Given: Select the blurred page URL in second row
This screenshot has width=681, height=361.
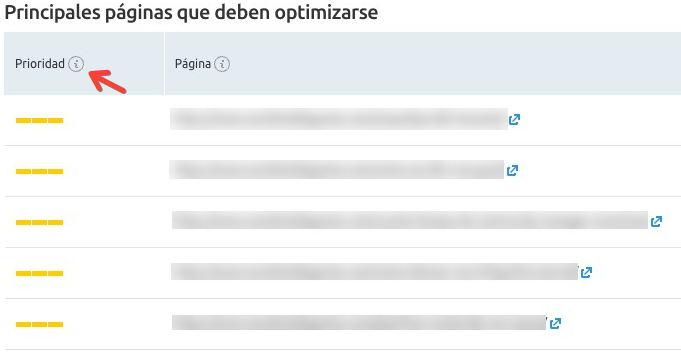Looking at the screenshot, I should [x=337, y=170].
